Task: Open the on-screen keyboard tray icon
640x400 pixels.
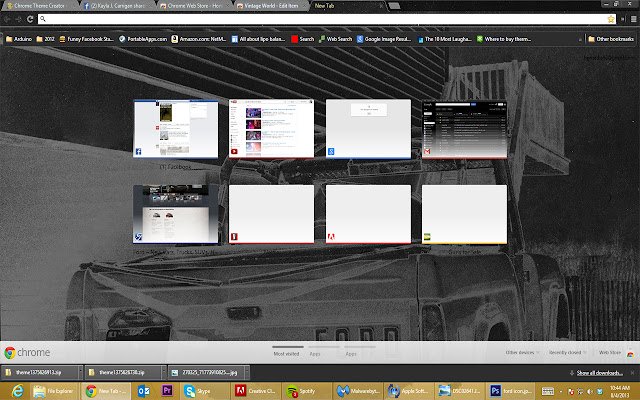Action: click(x=547, y=391)
